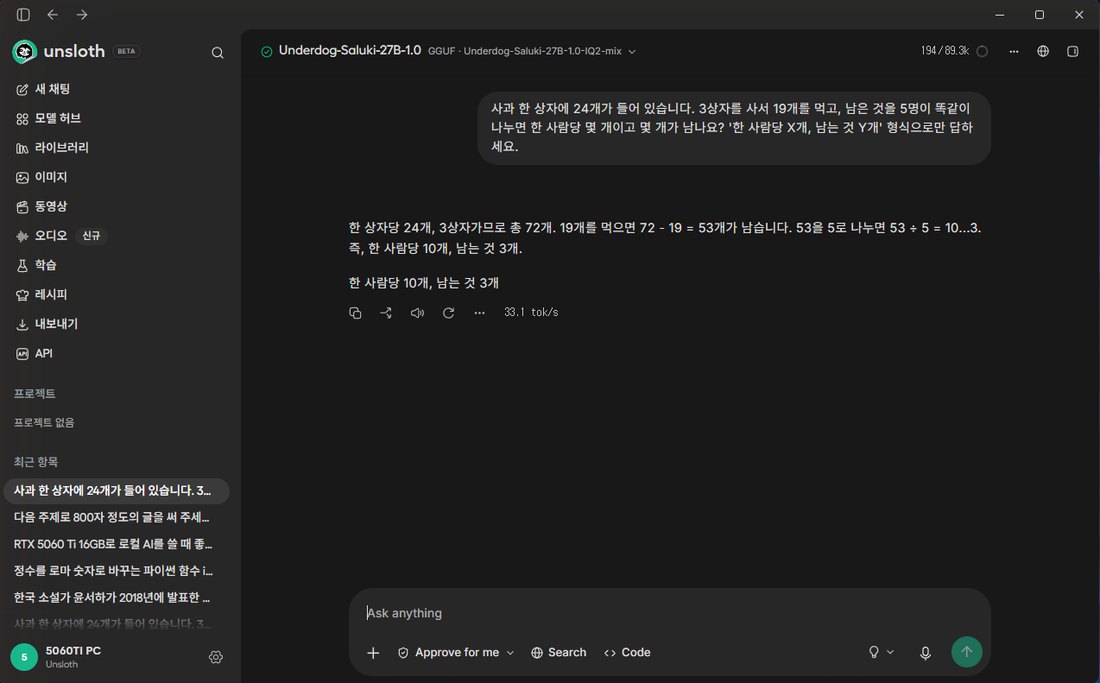Click the 프로젝트 없음 label

click(x=44, y=423)
